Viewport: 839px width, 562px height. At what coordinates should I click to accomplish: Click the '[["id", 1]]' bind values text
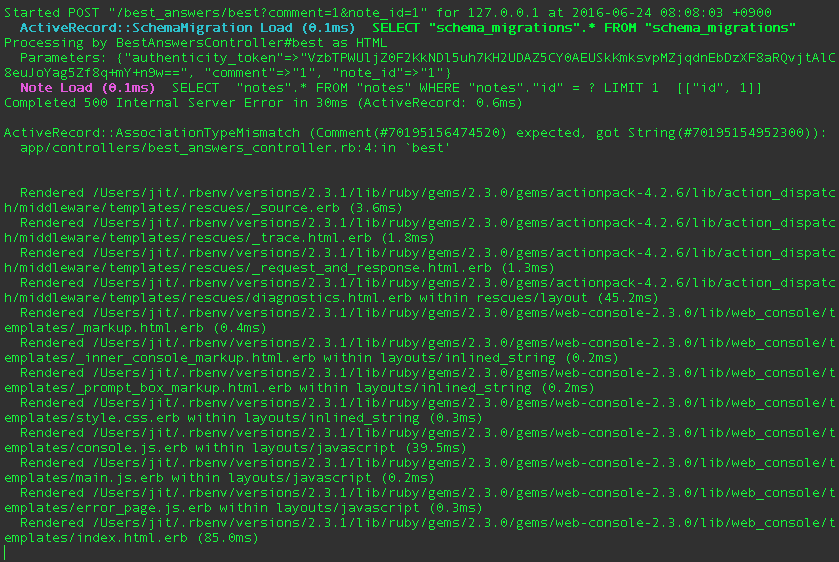coord(719,87)
